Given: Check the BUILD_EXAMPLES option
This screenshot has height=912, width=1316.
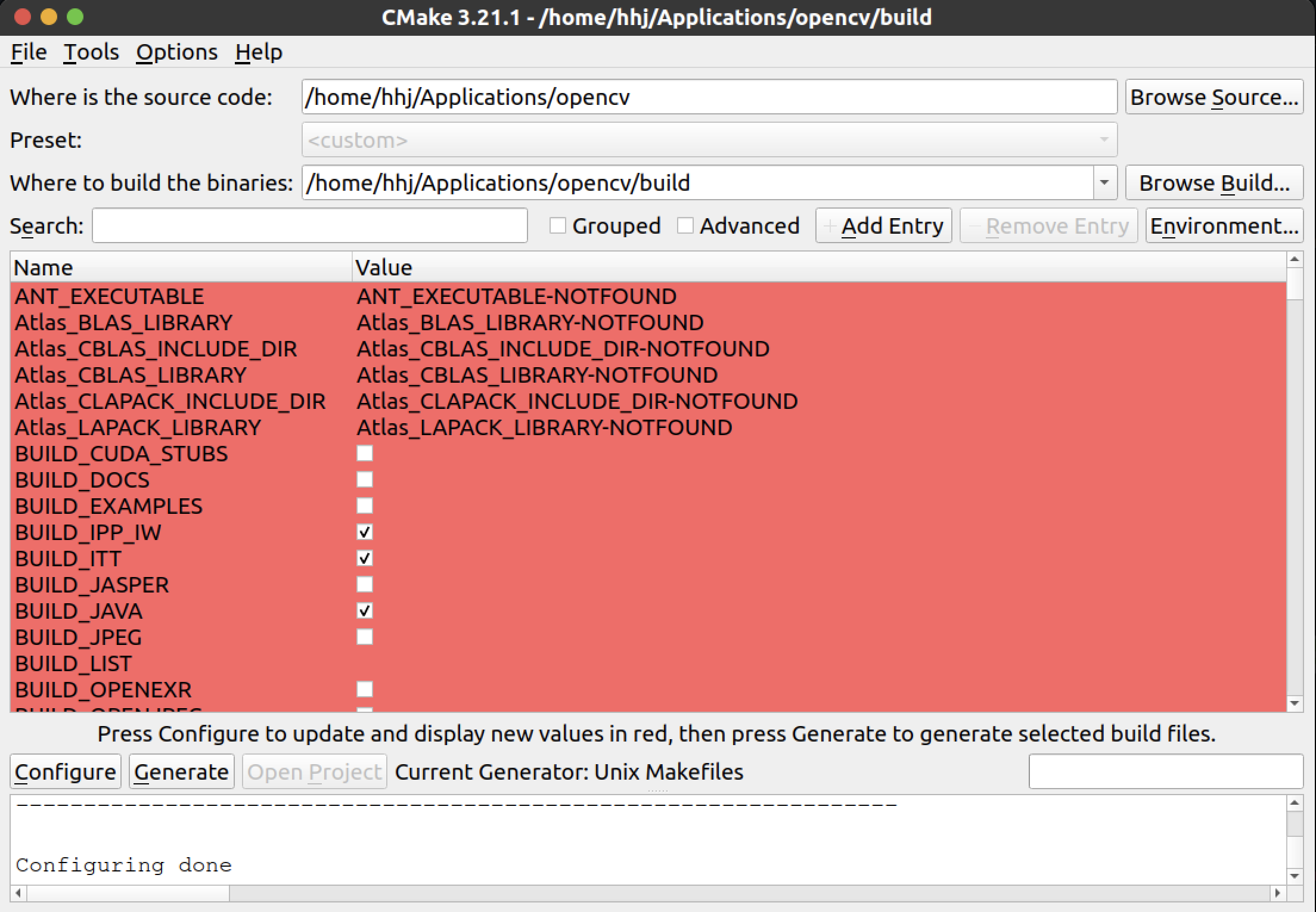Looking at the screenshot, I should coord(365,506).
